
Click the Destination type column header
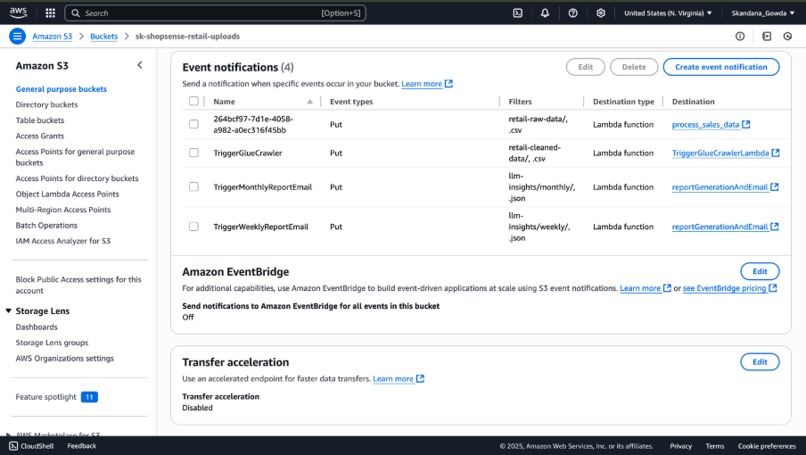pos(624,102)
